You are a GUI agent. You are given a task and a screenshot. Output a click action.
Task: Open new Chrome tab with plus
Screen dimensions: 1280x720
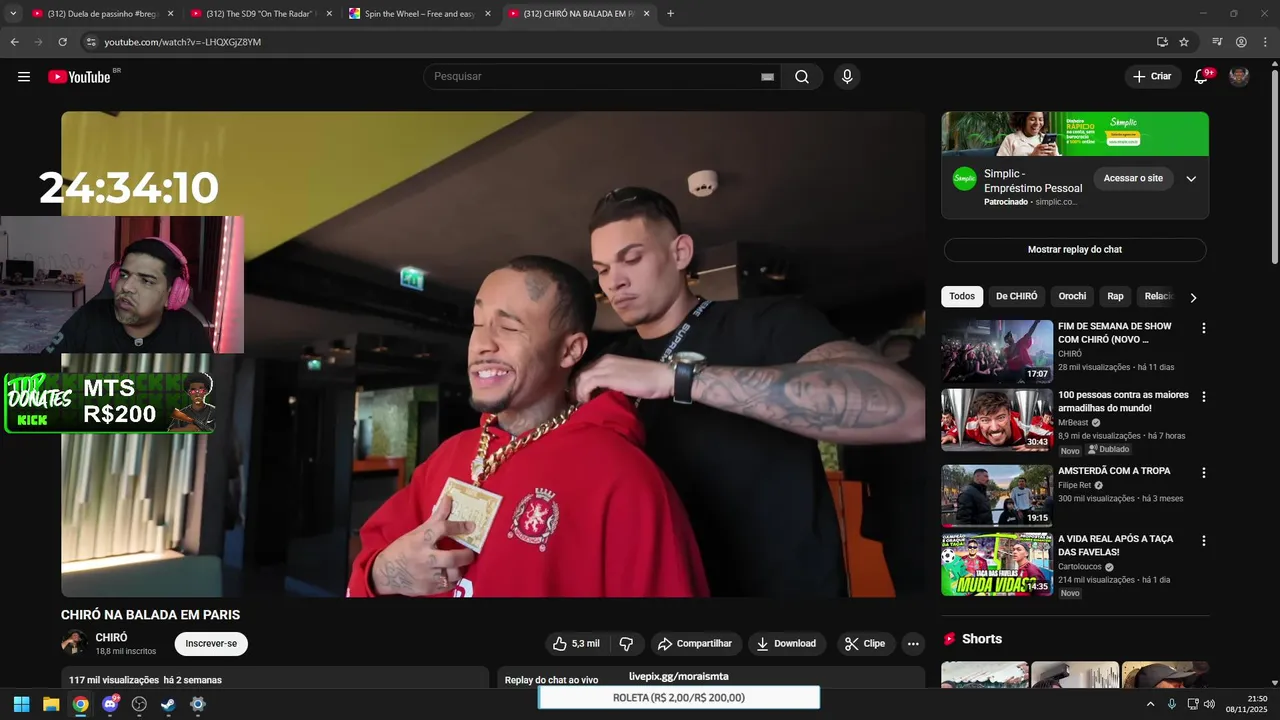click(x=670, y=14)
